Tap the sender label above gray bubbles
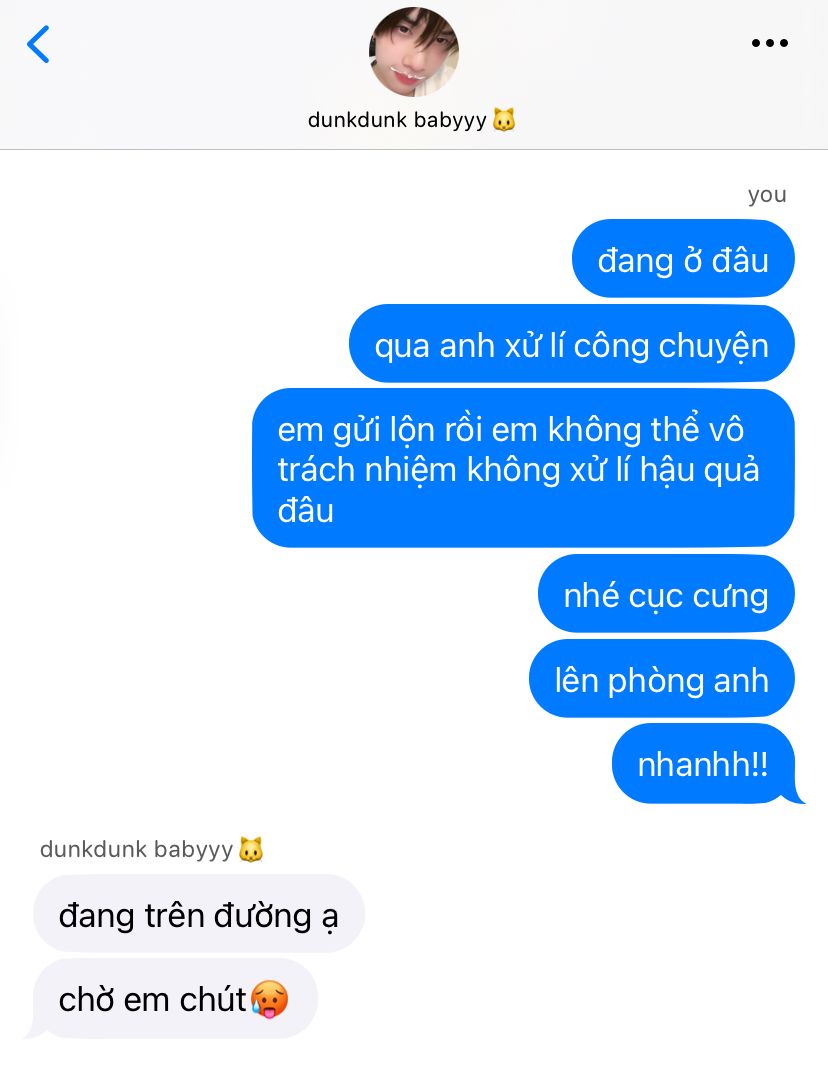Screen dimensions: 828x1067 136,849
